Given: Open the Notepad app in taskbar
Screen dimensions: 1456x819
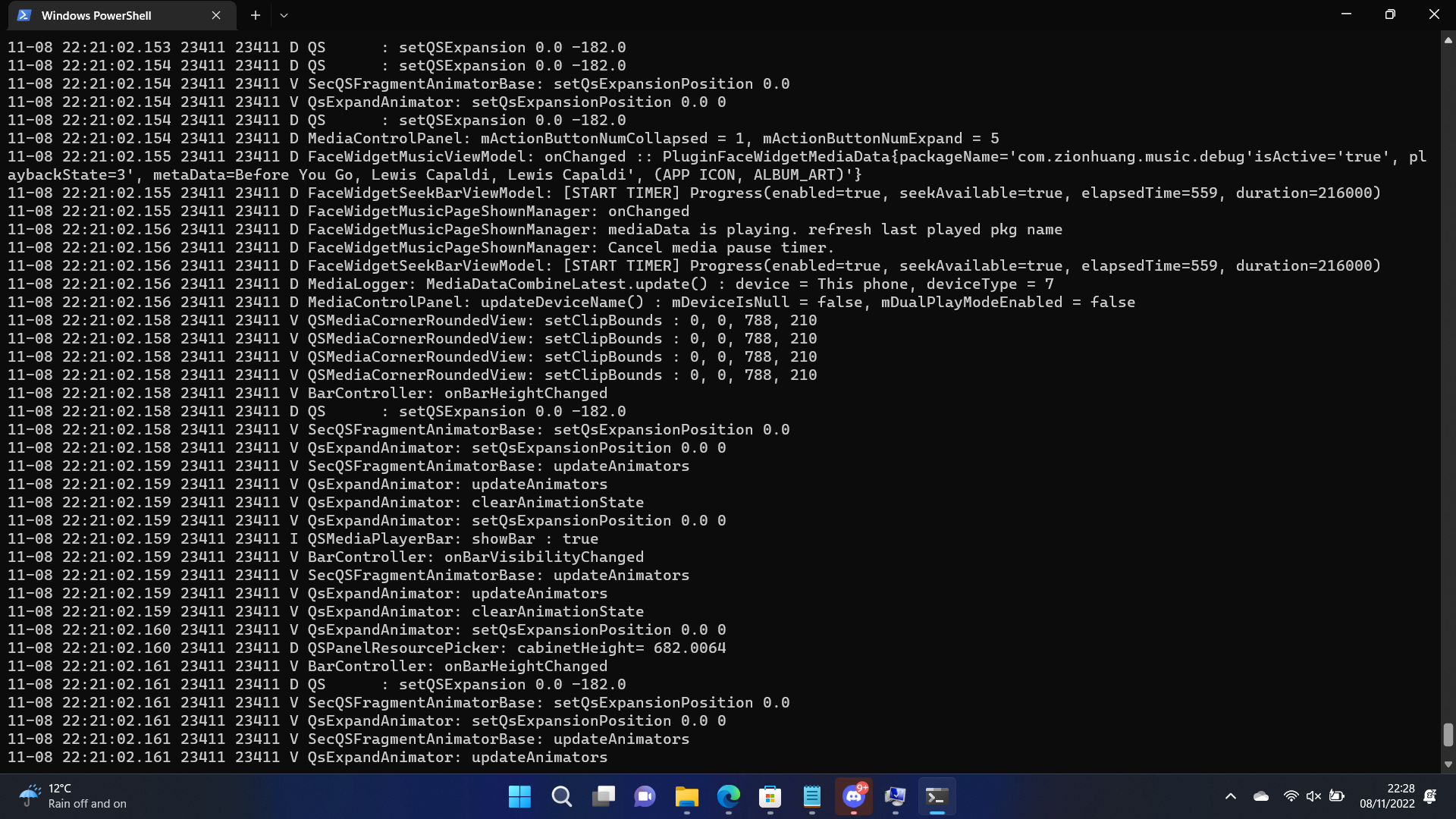Looking at the screenshot, I should tap(811, 796).
